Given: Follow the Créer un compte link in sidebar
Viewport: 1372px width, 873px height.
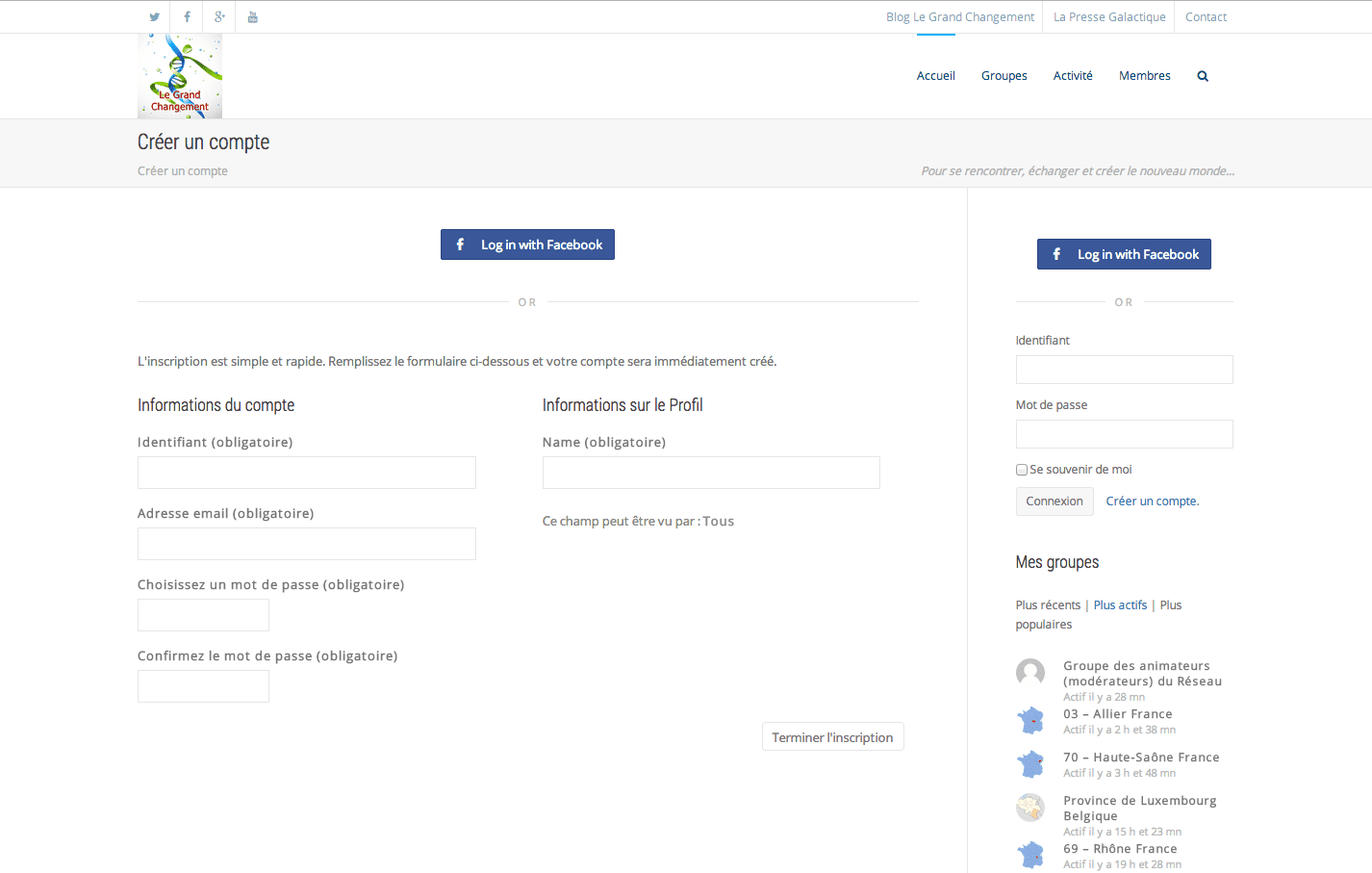Looking at the screenshot, I should click(1153, 501).
